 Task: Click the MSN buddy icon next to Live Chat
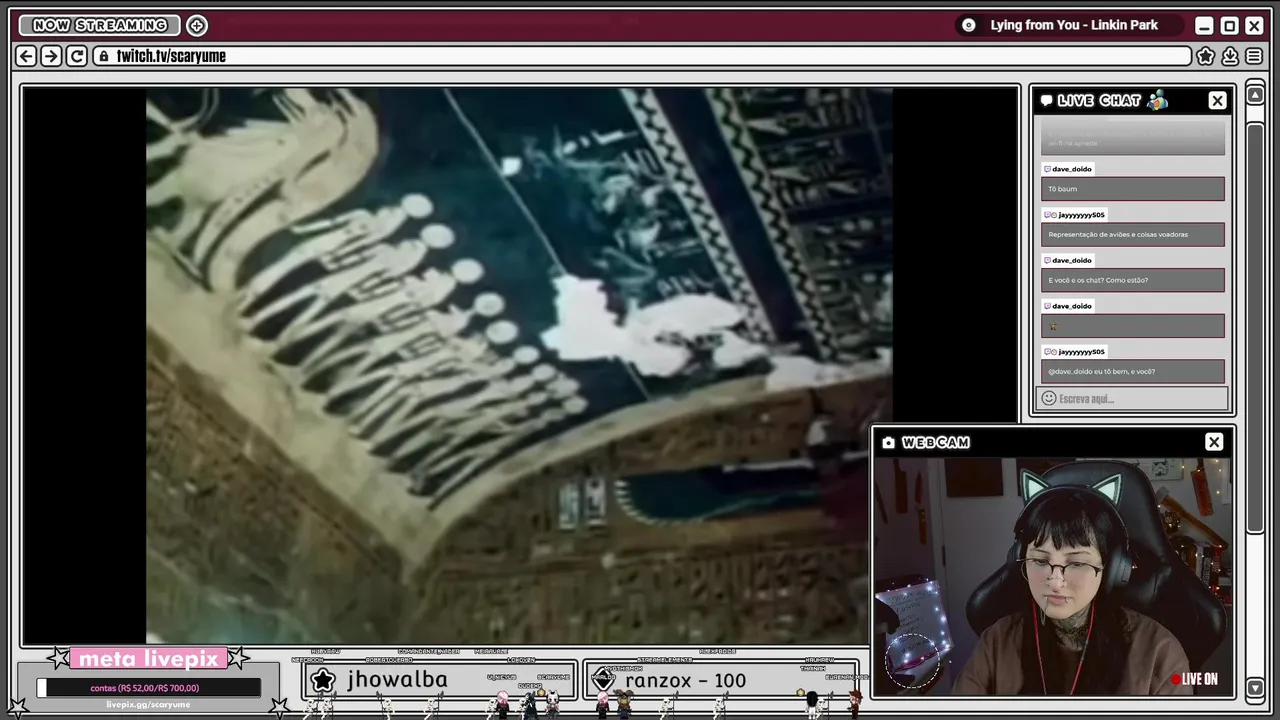1157,100
